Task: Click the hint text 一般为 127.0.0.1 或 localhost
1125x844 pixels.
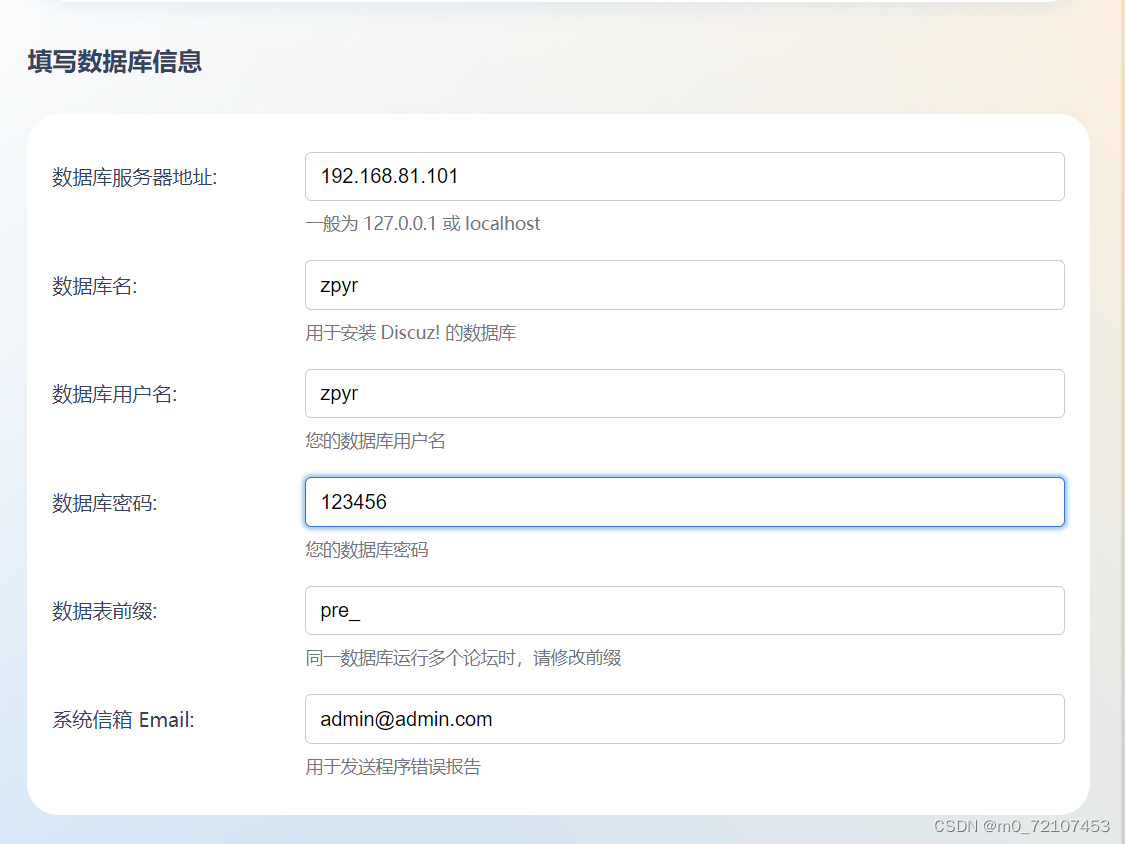Action: [x=423, y=224]
